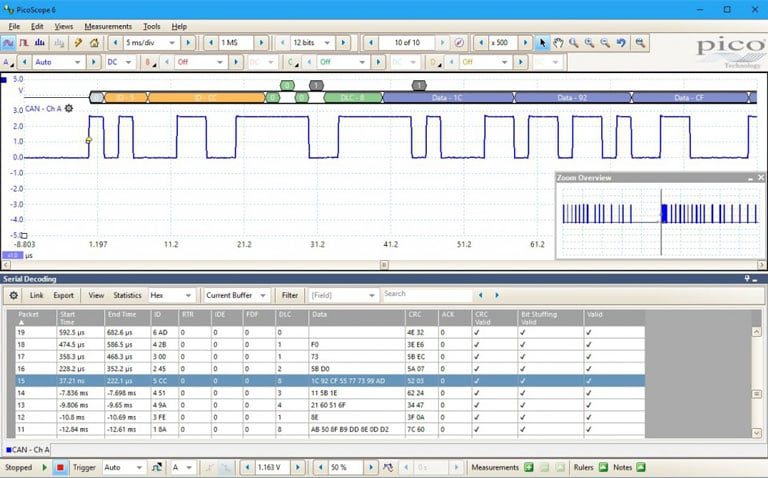This screenshot has height=478, width=768.
Task: Open the CAN decoder settings gear
Action: click(69, 108)
